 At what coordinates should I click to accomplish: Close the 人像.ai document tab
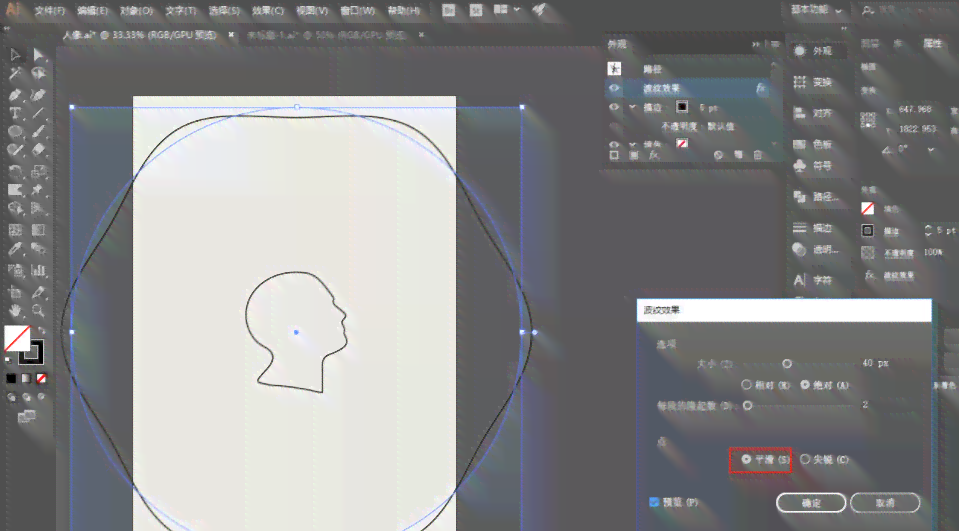231,35
